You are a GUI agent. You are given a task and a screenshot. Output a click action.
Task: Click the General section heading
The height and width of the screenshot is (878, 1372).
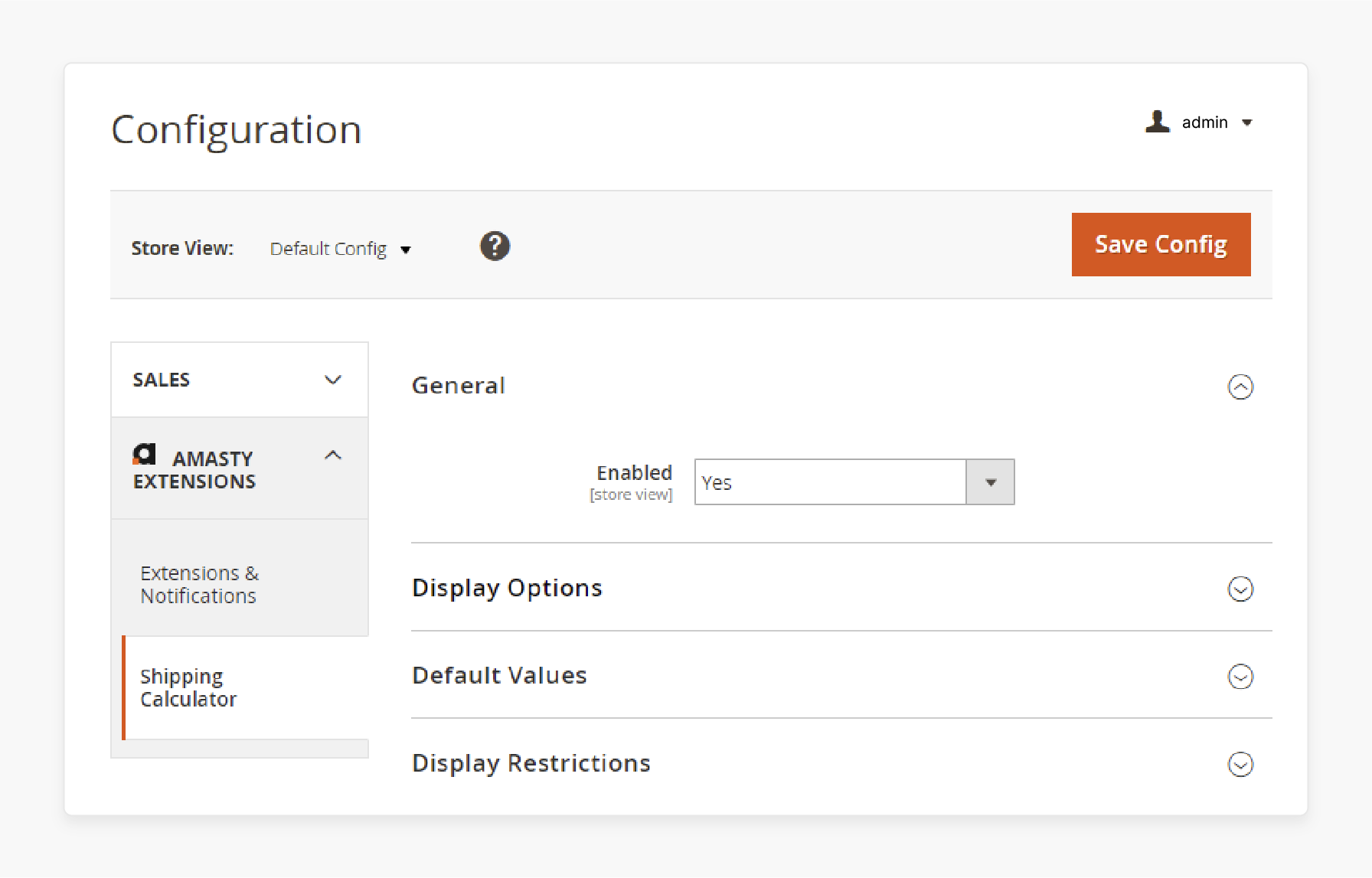pos(459,385)
